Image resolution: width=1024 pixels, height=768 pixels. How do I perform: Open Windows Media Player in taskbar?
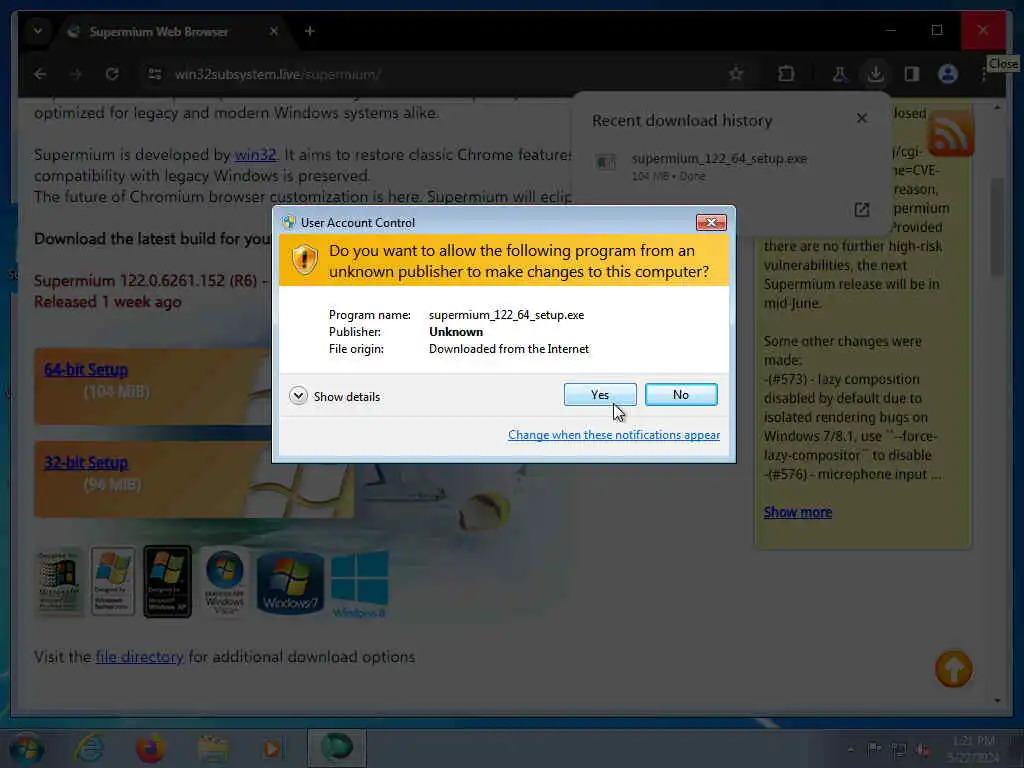tap(272, 749)
